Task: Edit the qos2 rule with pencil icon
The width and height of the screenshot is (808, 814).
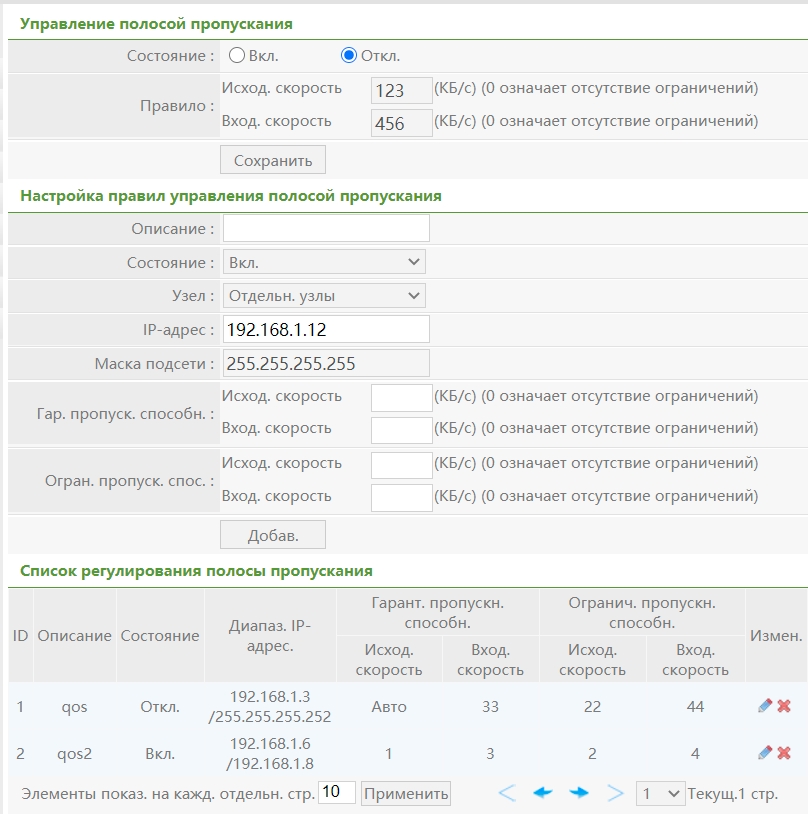Action: 765,753
